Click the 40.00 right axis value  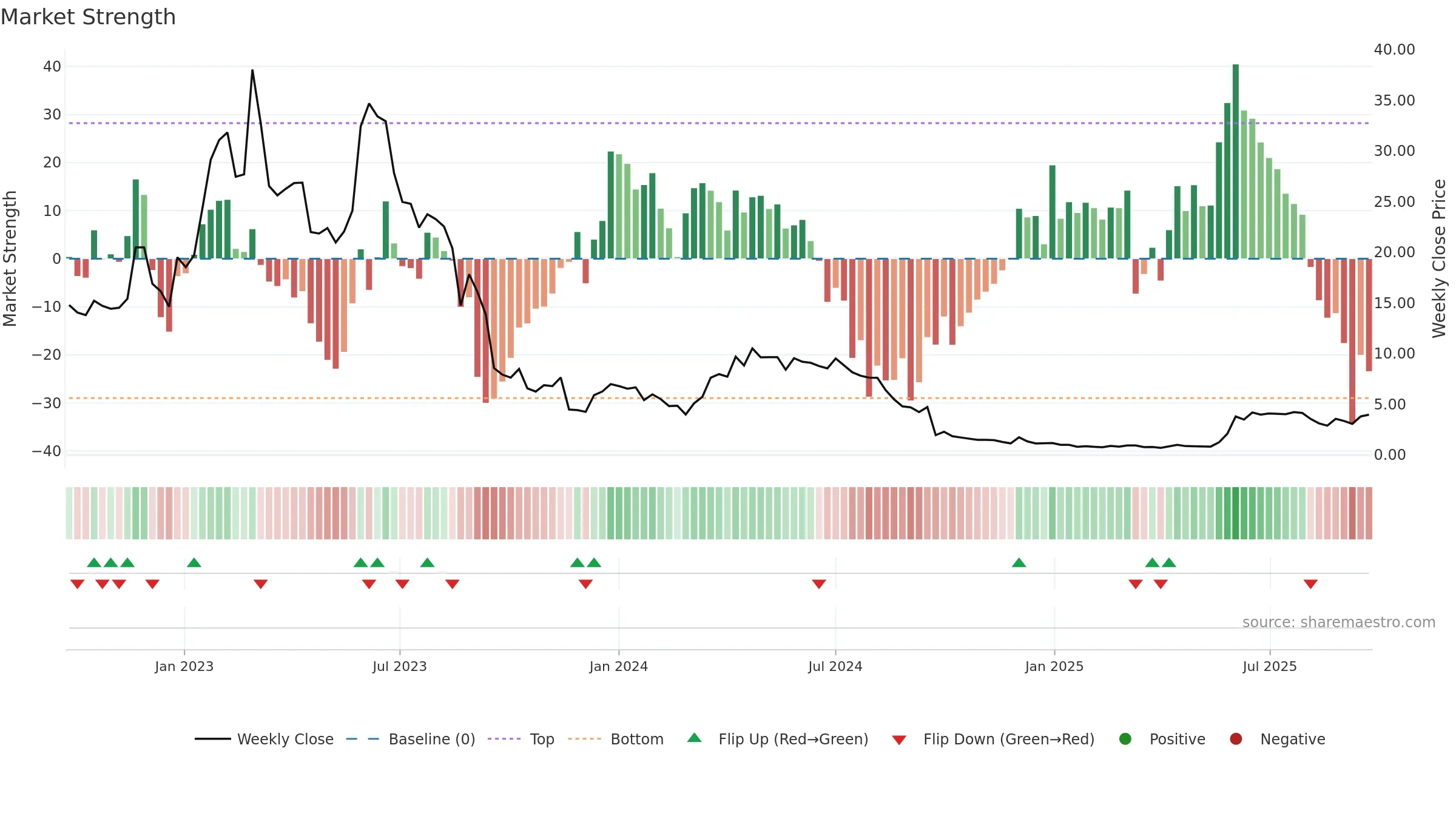coord(1394,49)
